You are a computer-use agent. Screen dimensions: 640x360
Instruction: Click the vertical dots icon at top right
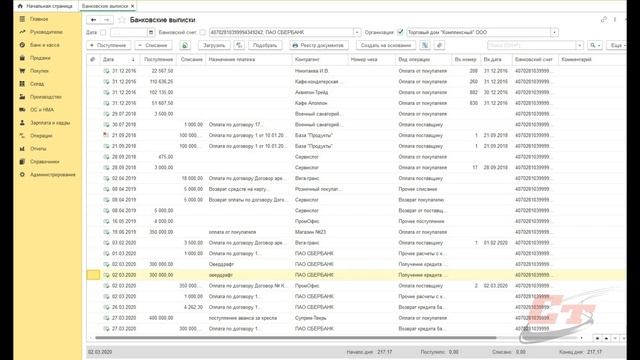(615, 20)
